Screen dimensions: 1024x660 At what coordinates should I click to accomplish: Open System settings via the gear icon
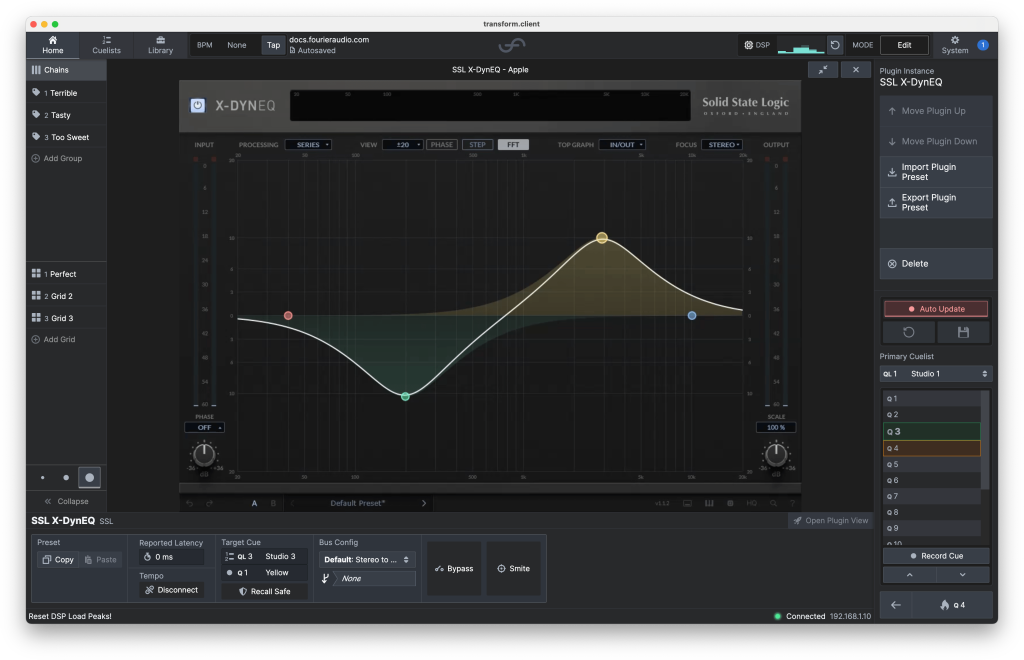[x=954, y=45]
